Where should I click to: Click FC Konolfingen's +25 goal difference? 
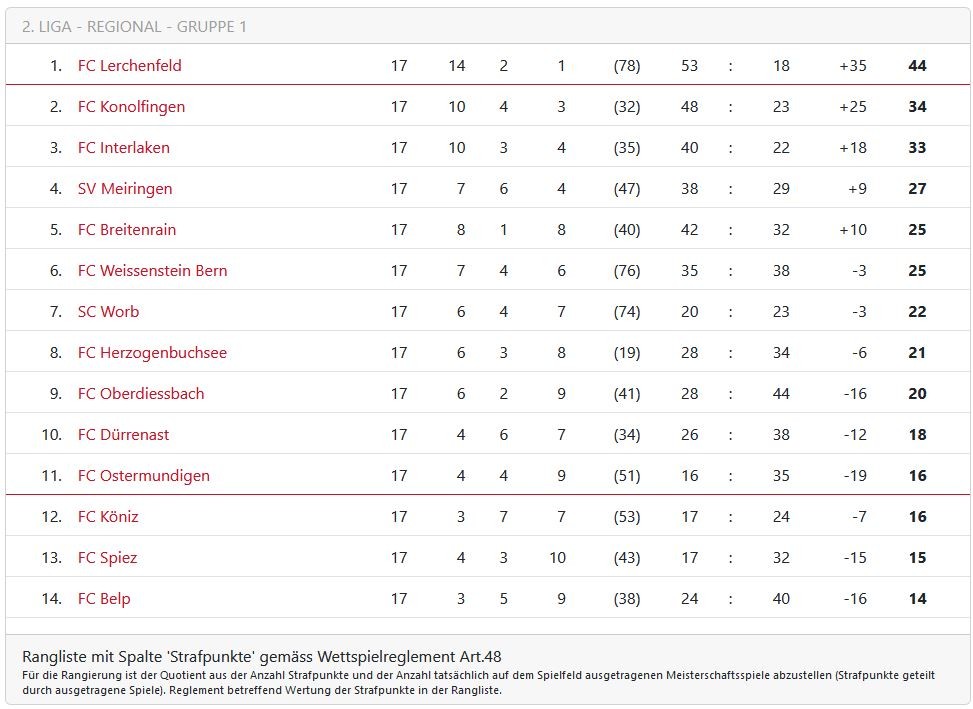pyautogui.click(x=852, y=107)
